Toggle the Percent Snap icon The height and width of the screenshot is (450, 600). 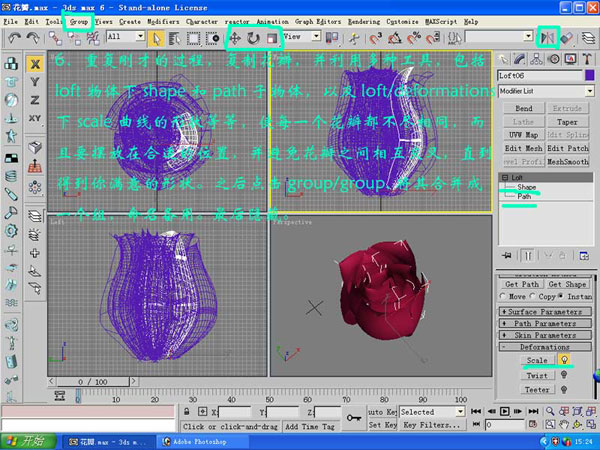414,38
